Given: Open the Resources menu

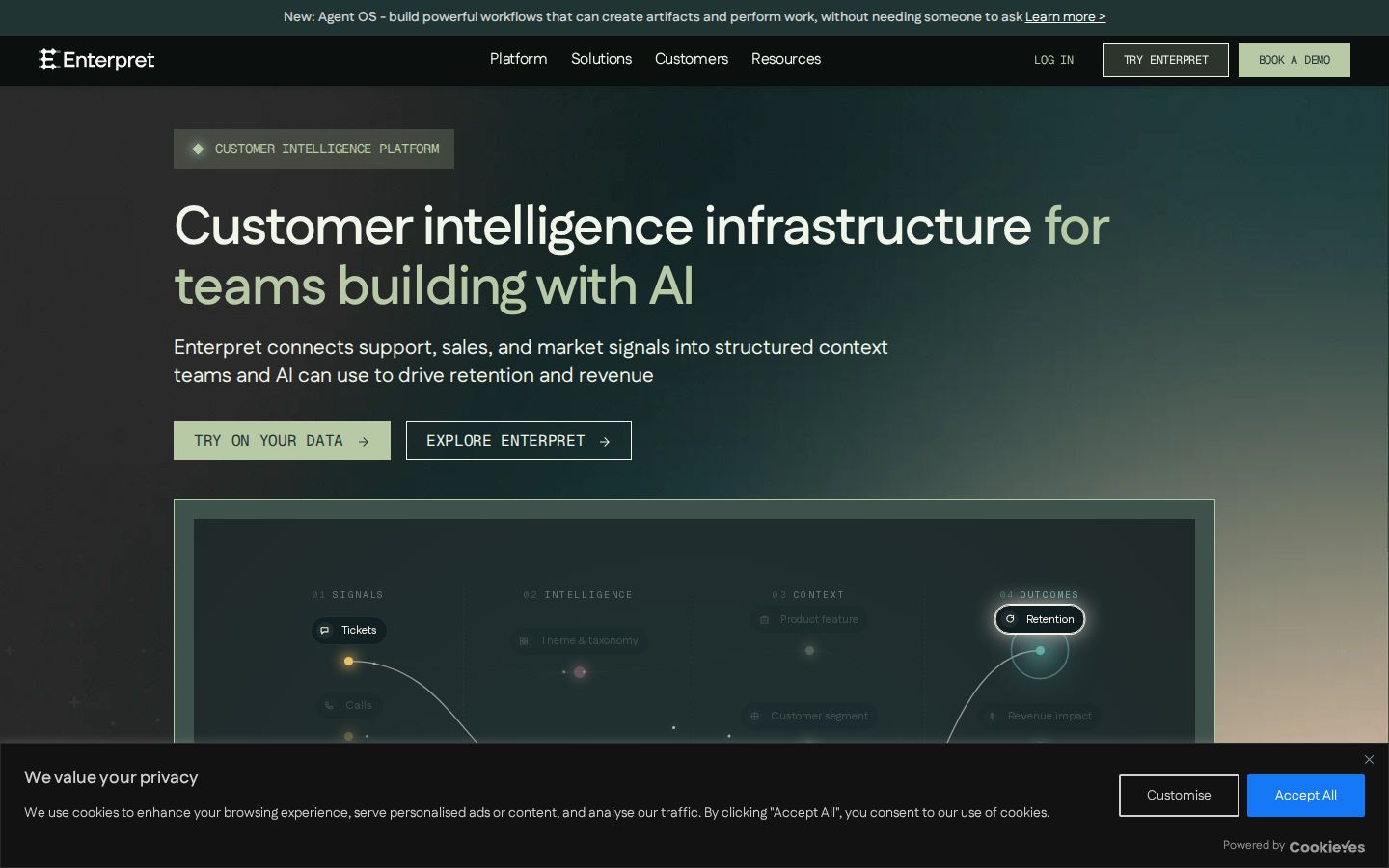Looking at the screenshot, I should (786, 59).
